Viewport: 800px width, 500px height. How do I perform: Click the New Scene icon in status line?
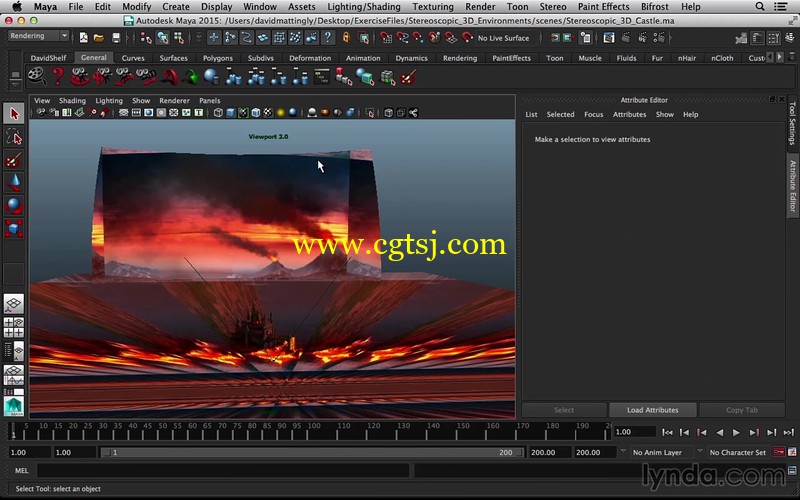(x=83, y=37)
